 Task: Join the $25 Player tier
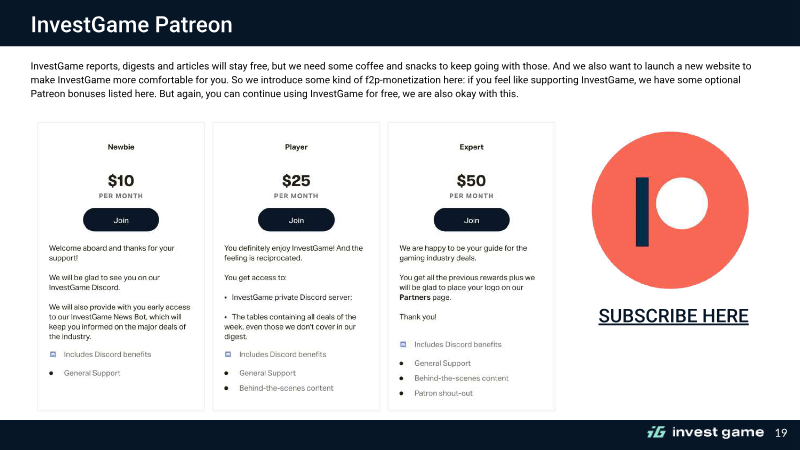point(296,220)
